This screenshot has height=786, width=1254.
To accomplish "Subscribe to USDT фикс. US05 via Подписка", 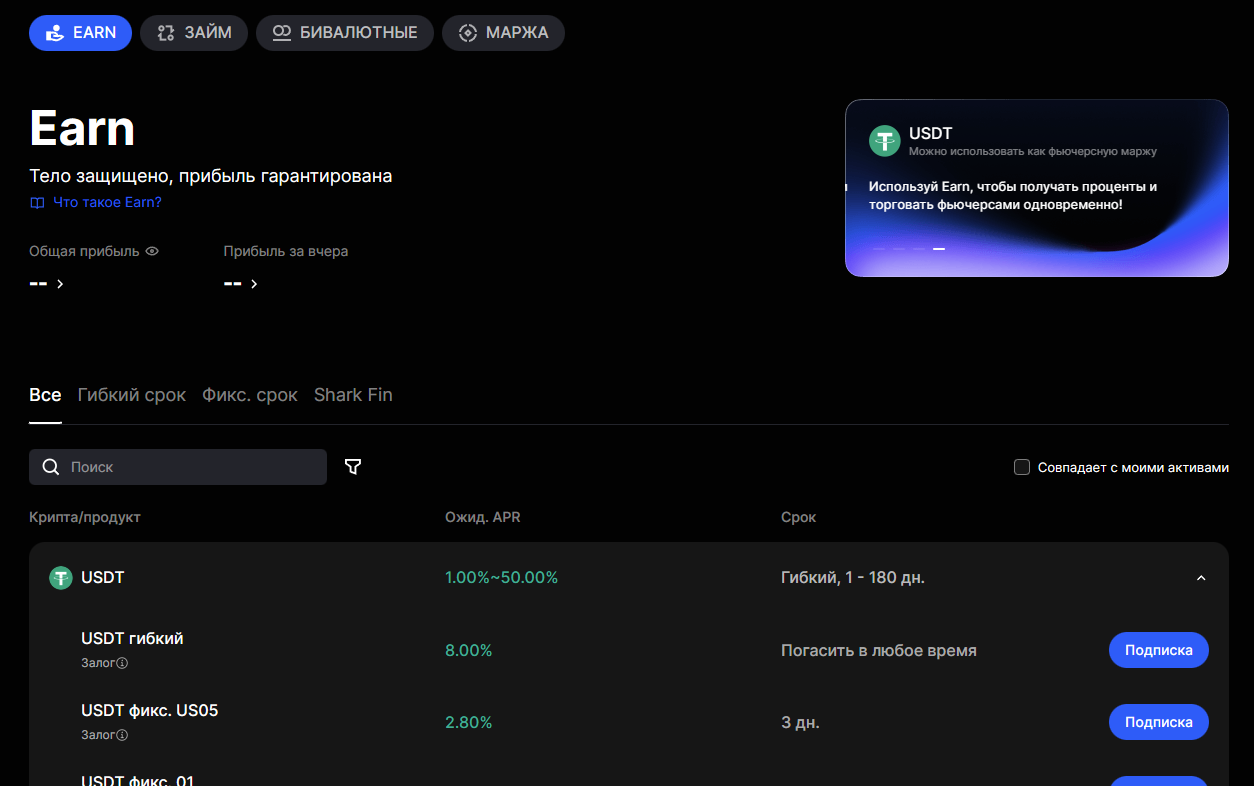I will (x=1159, y=722).
